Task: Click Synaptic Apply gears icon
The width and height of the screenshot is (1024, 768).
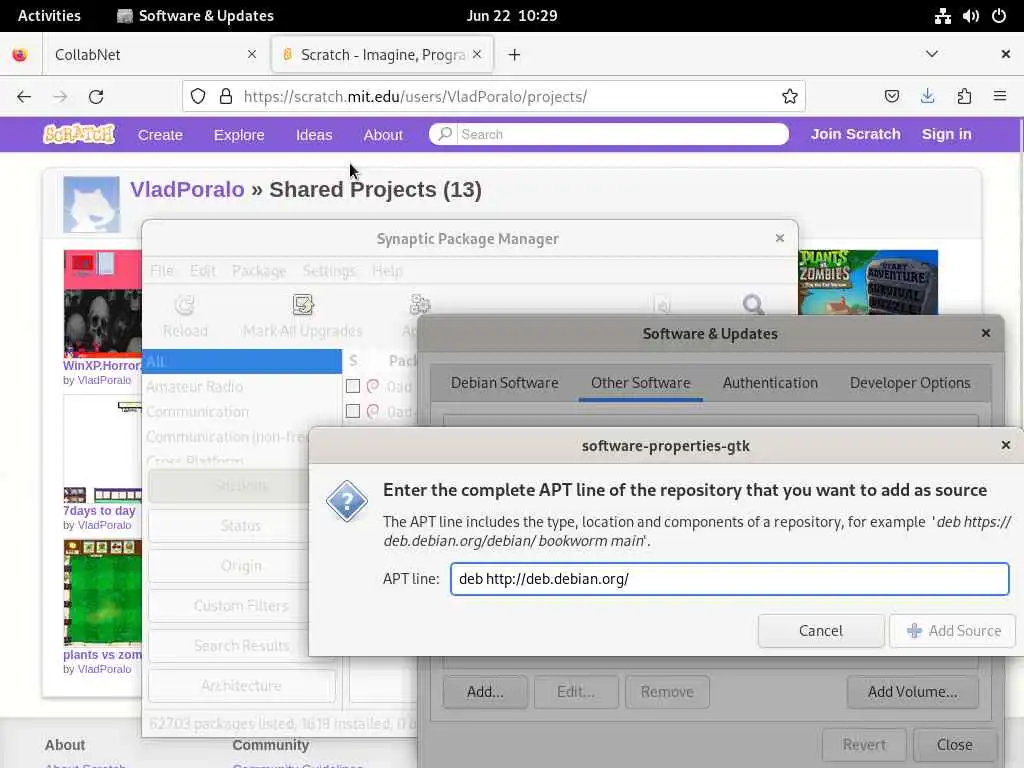Action: click(x=420, y=305)
